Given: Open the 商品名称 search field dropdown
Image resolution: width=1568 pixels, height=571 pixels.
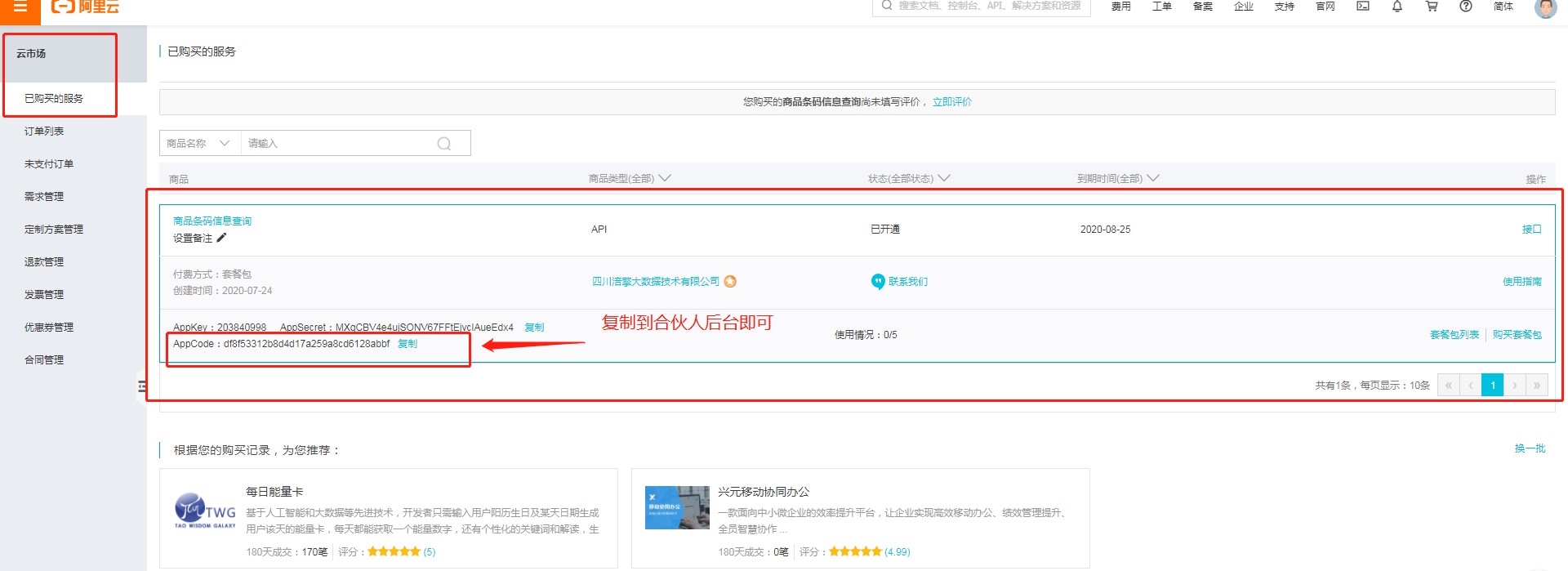Looking at the screenshot, I should coord(200,143).
